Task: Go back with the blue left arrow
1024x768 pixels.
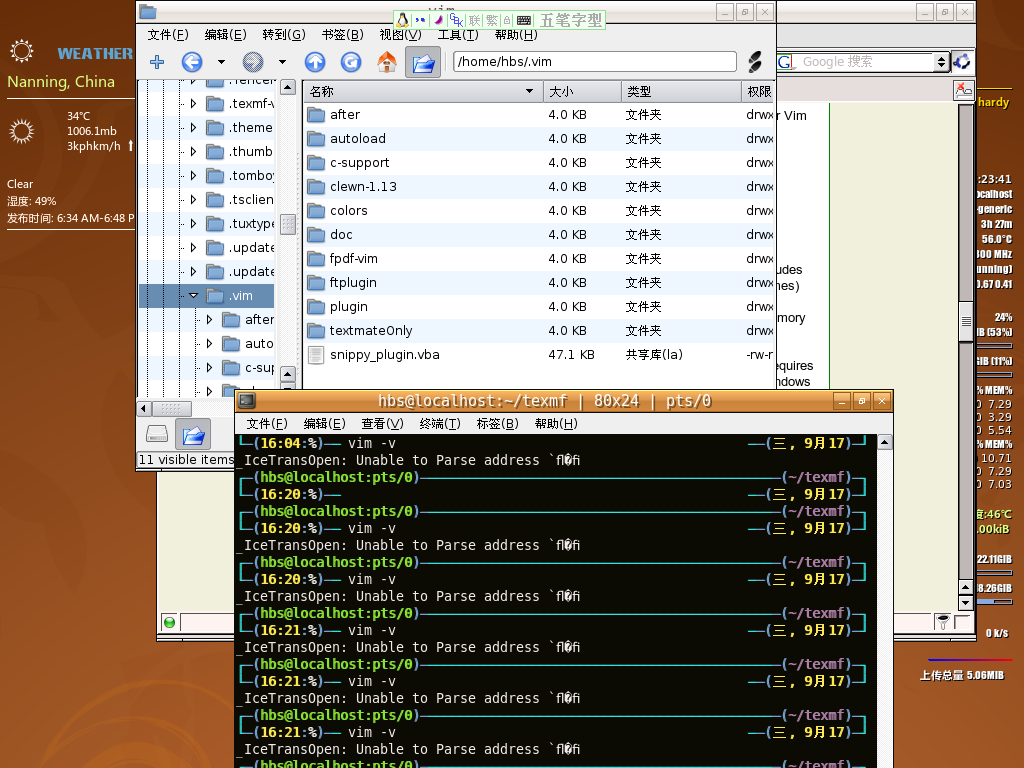Action: pyautogui.click(x=191, y=62)
